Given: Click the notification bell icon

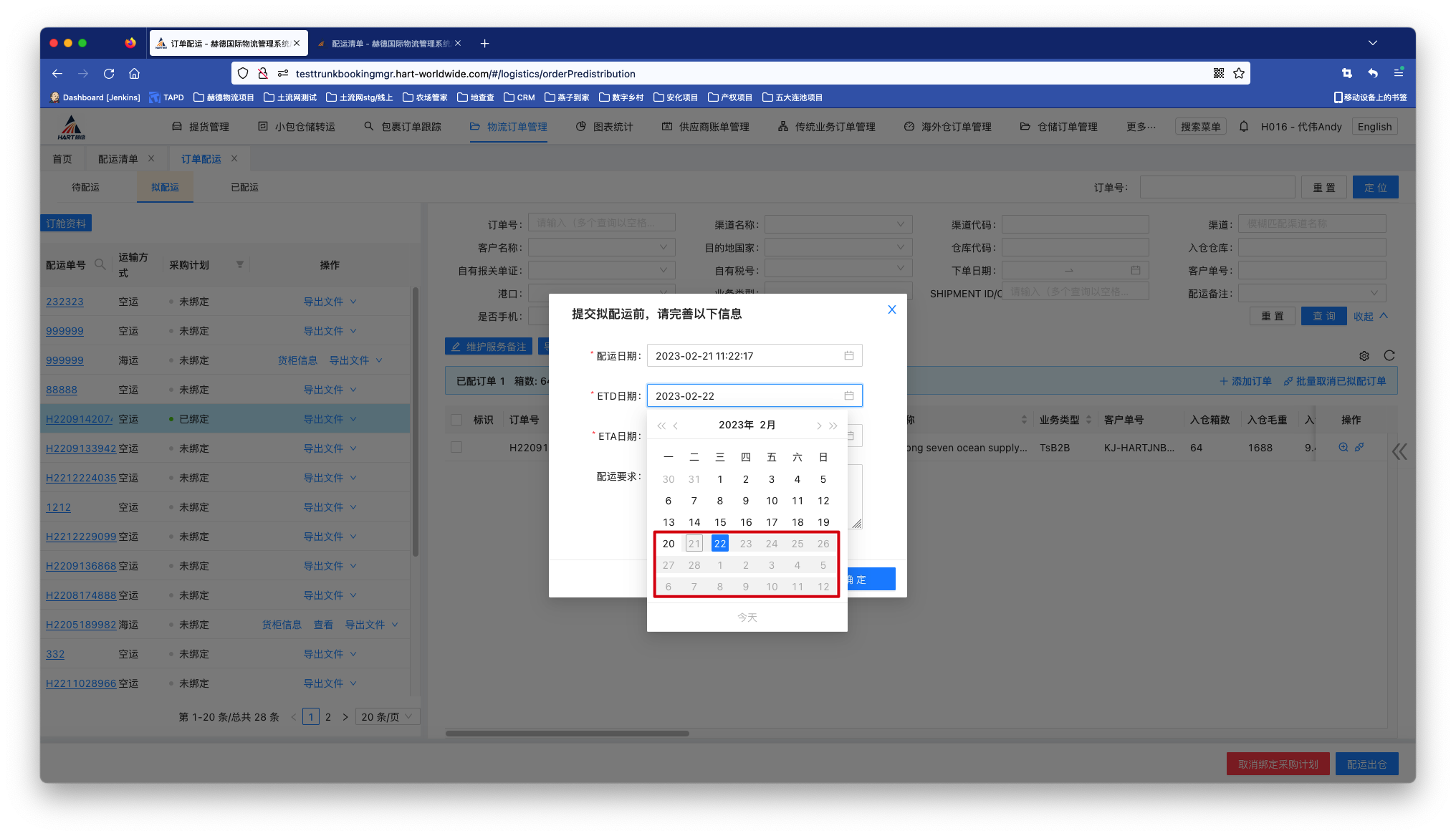Looking at the screenshot, I should click(x=1244, y=127).
